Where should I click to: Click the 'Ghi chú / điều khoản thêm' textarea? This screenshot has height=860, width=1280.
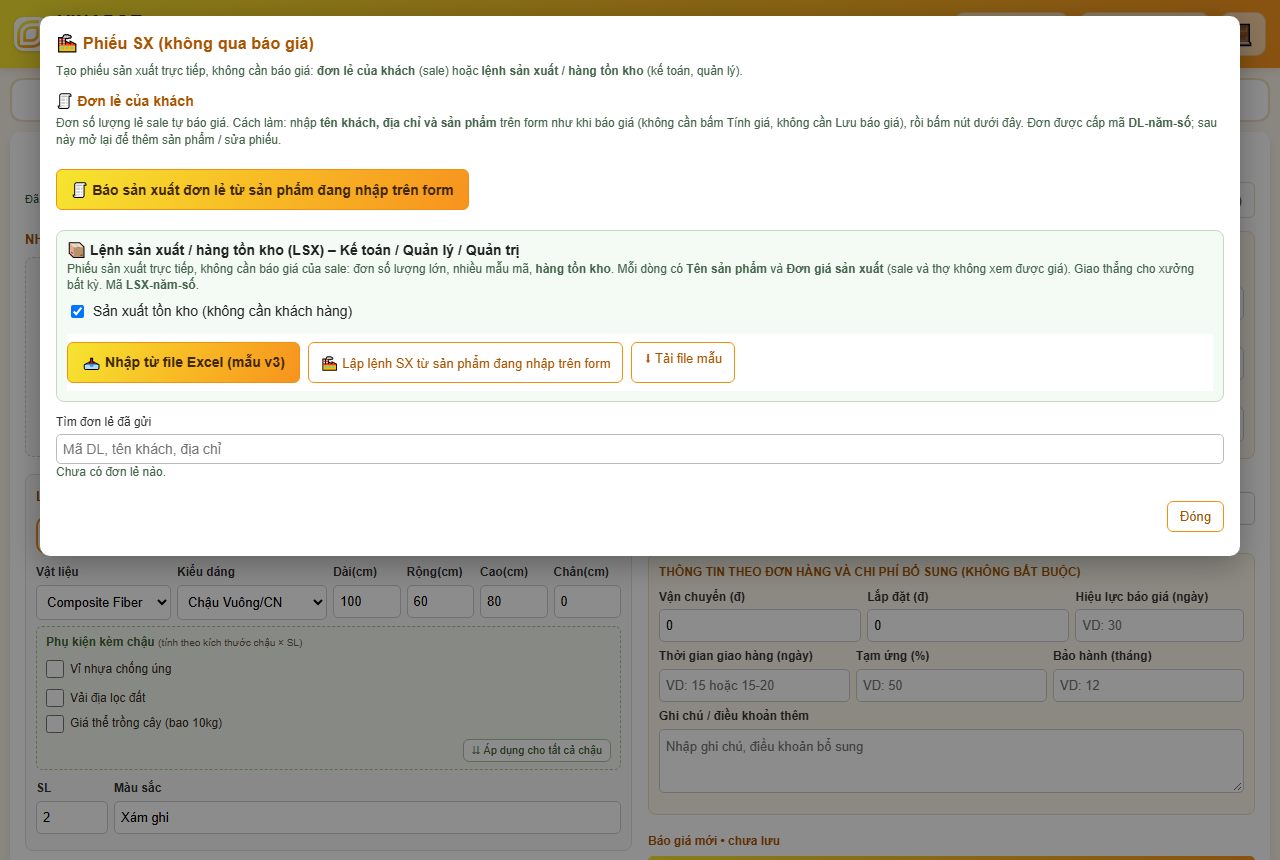pyautogui.click(x=951, y=761)
